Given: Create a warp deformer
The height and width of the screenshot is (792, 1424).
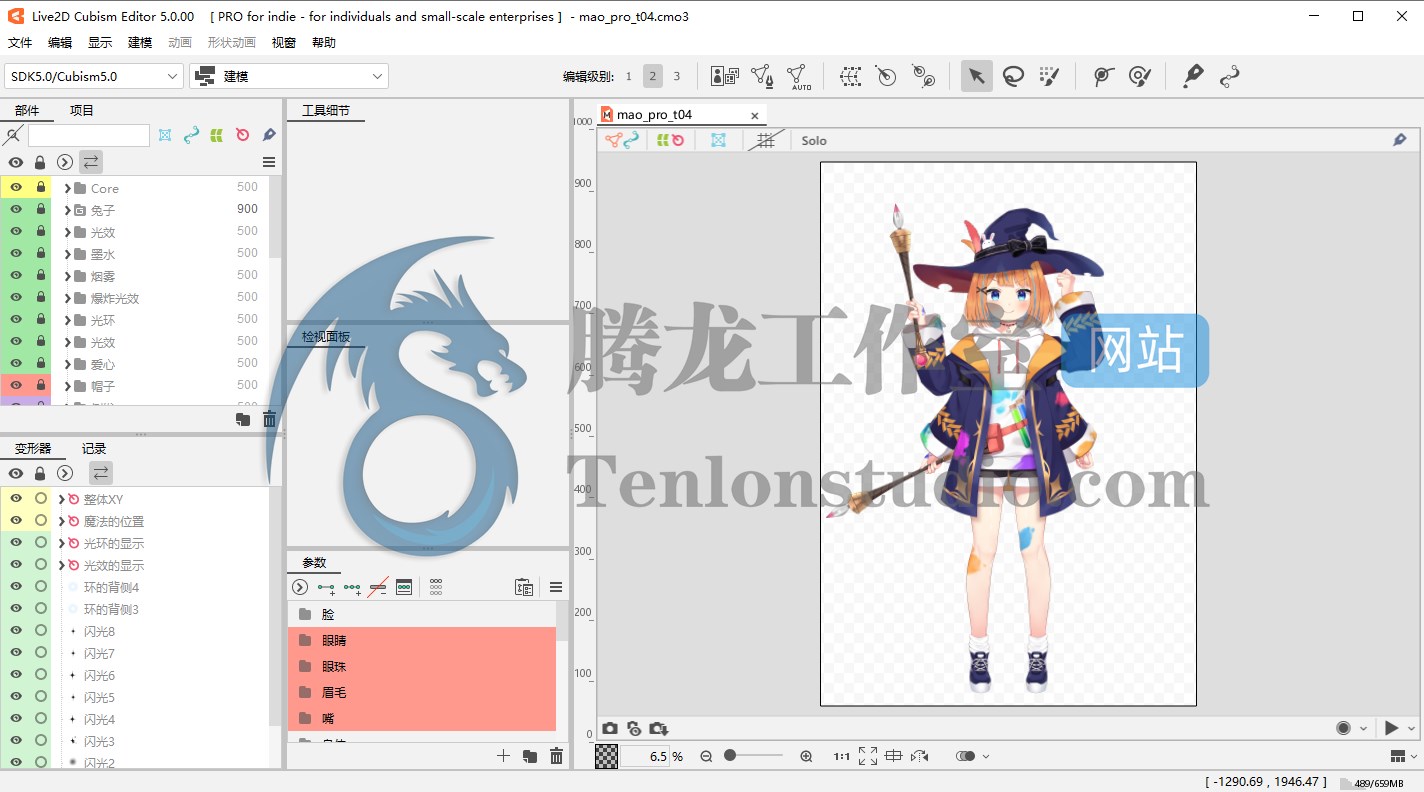Looking at the screenshot, I should click(x=850, y=76).
